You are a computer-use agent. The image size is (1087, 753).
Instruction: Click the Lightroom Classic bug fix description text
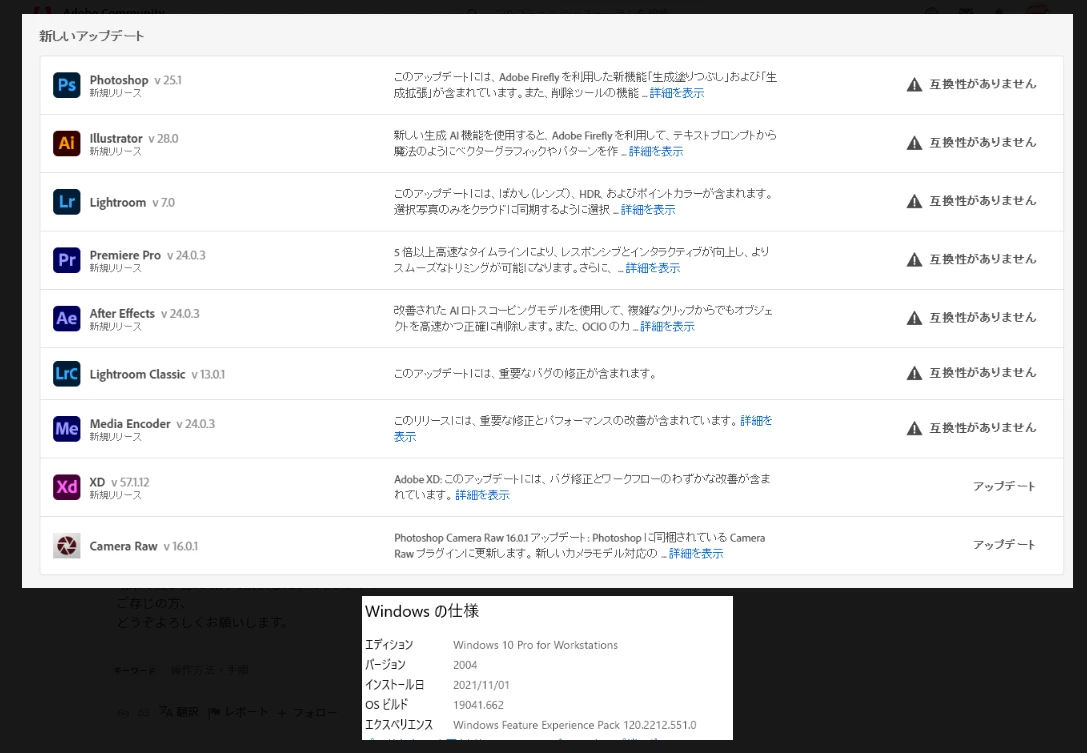pyautogui.click(x=525, y=373)
